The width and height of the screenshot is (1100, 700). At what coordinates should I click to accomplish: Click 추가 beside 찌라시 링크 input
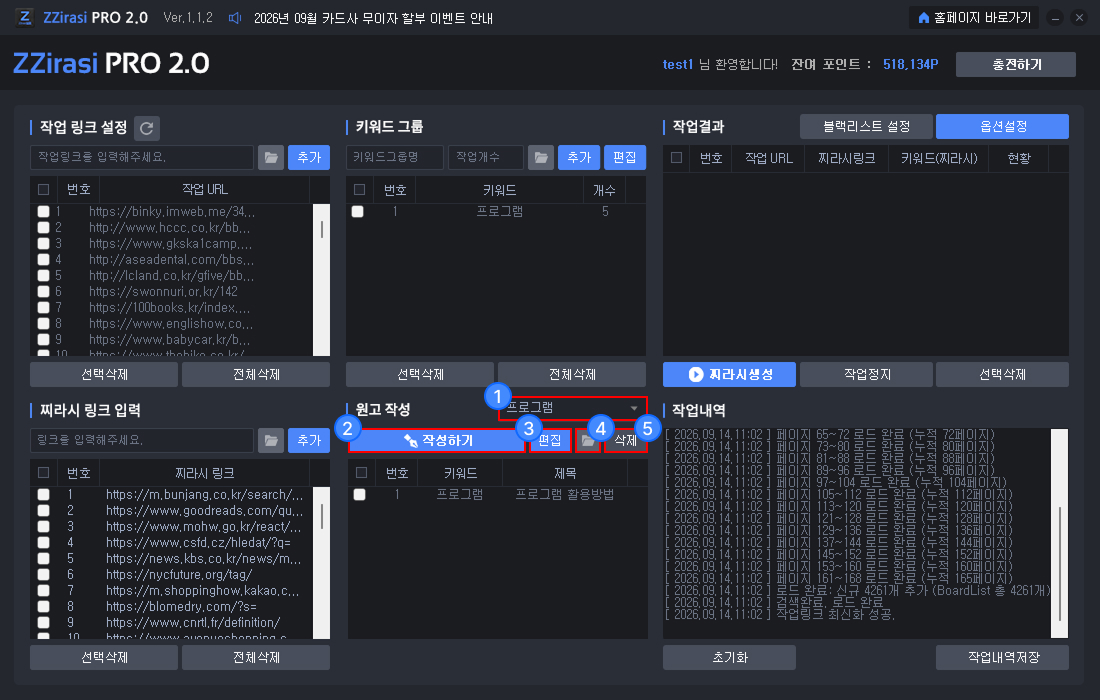[x=309, y=440]
